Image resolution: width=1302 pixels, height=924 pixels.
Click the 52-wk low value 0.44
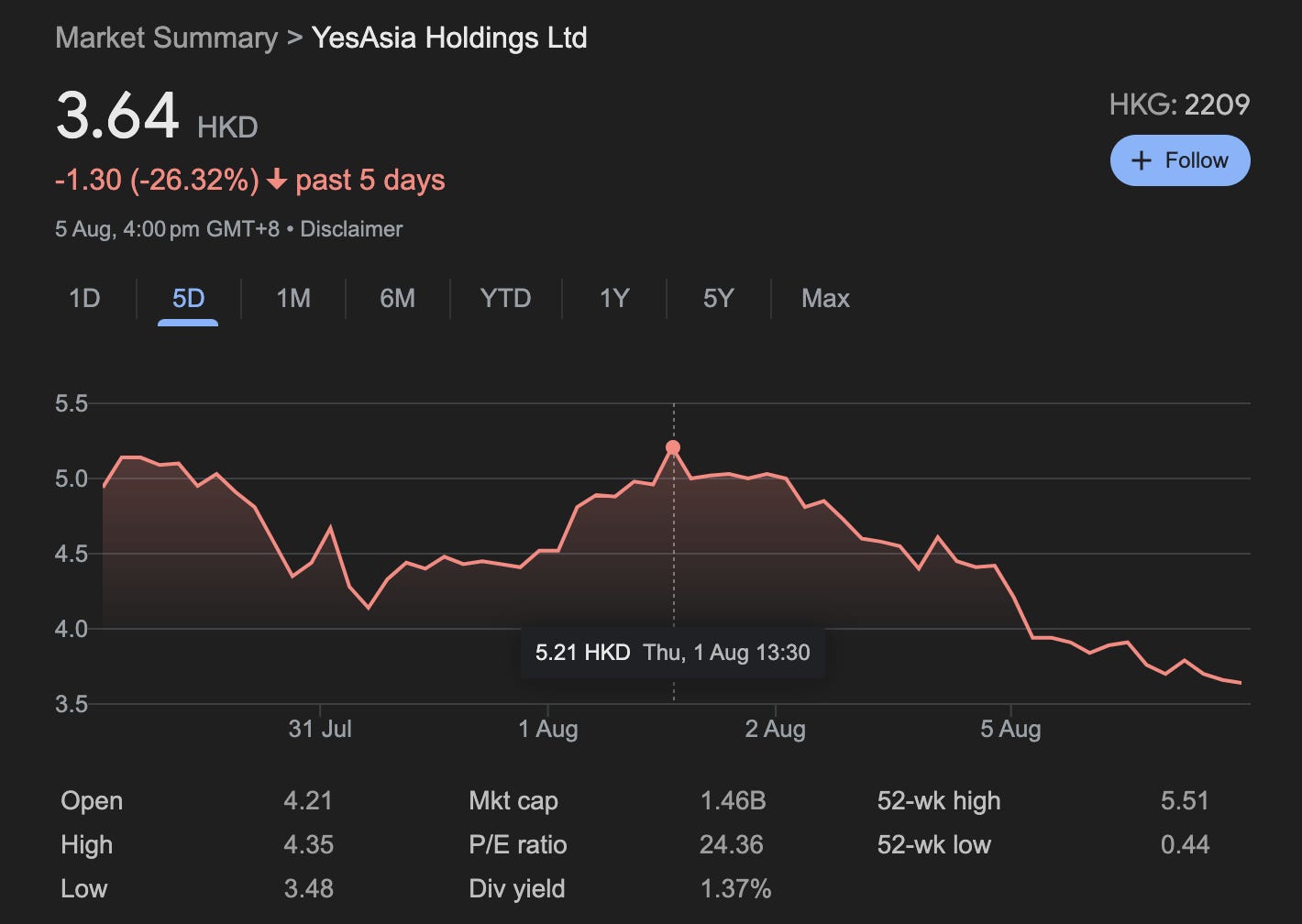(x=1185, y=845)
